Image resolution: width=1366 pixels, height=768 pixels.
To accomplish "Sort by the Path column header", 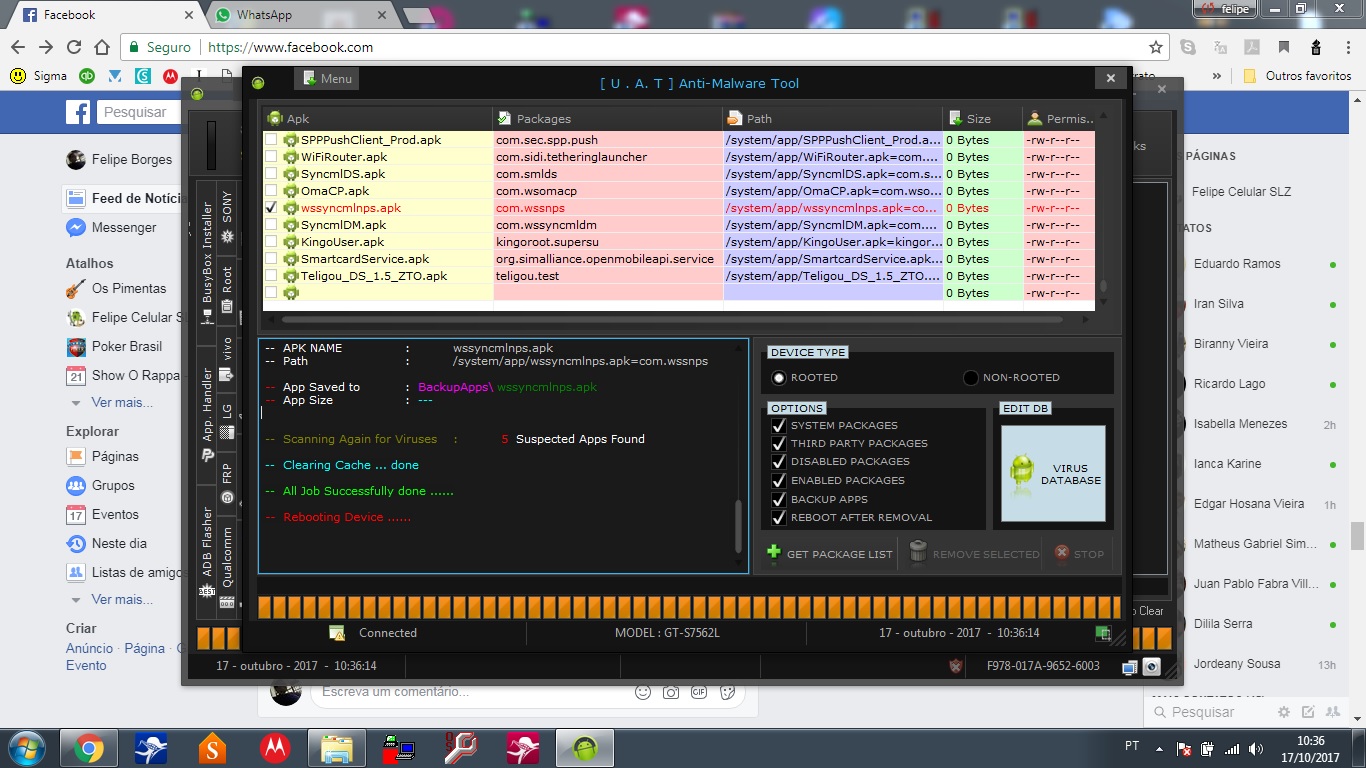I will click(x=833, y=118).
